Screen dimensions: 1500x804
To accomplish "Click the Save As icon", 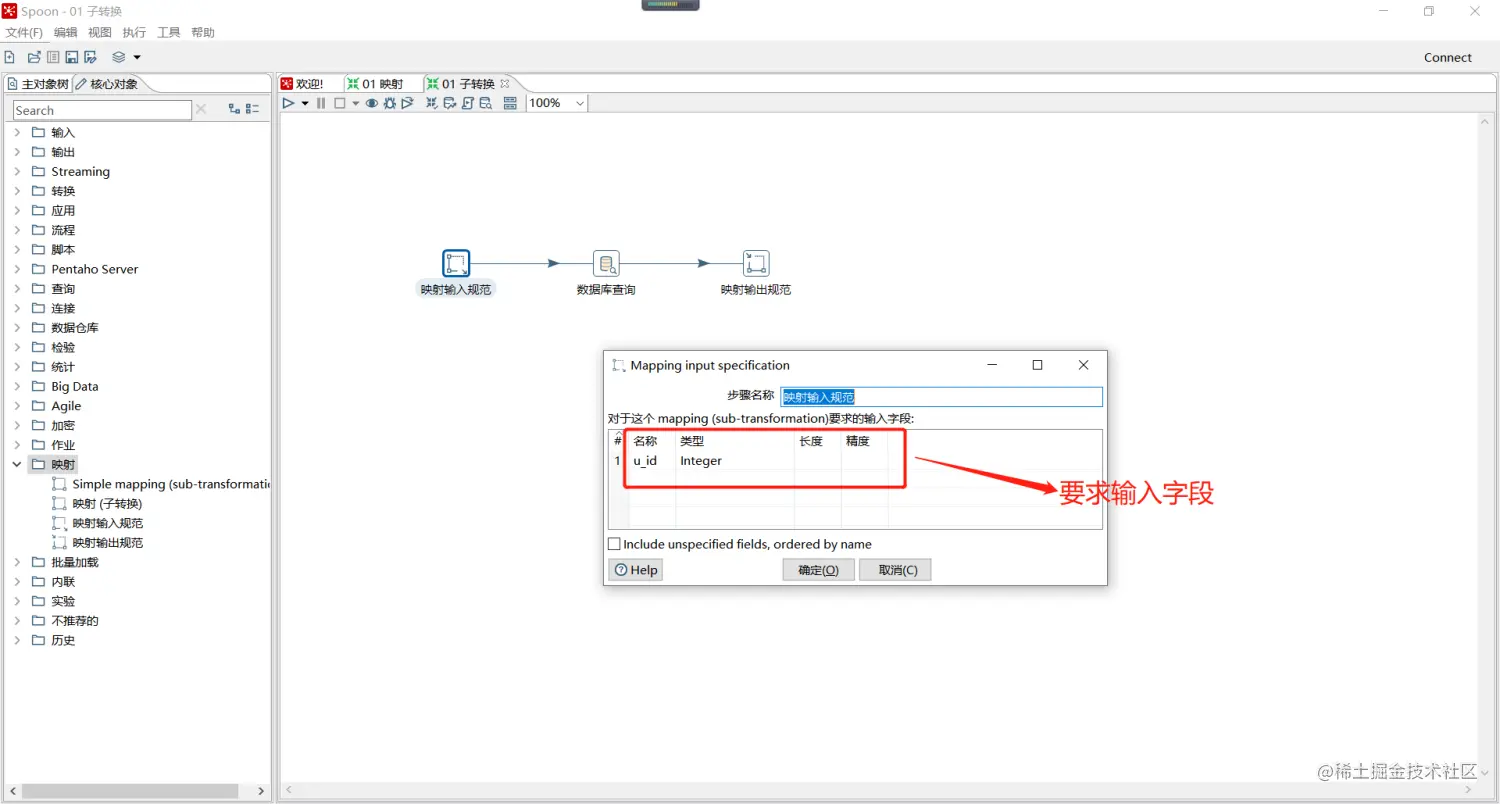I will click(90, 57).
